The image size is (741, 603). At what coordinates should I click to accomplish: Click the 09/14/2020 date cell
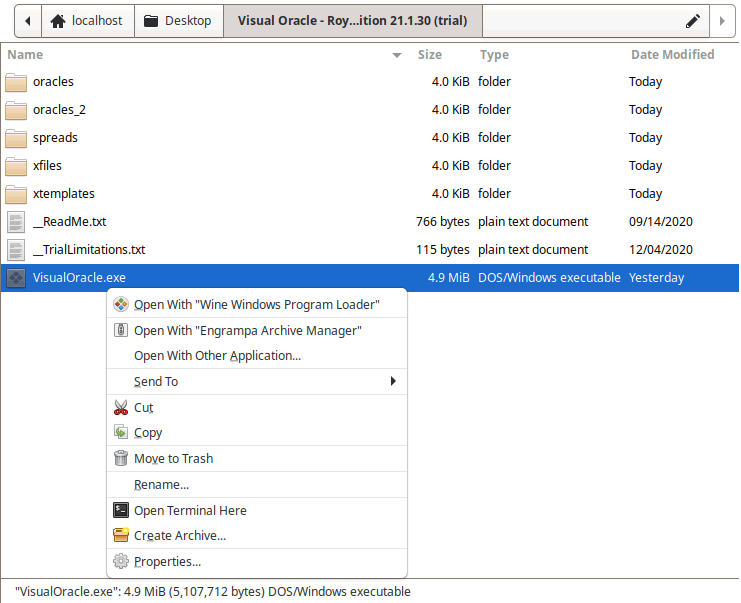coord(661,222)
